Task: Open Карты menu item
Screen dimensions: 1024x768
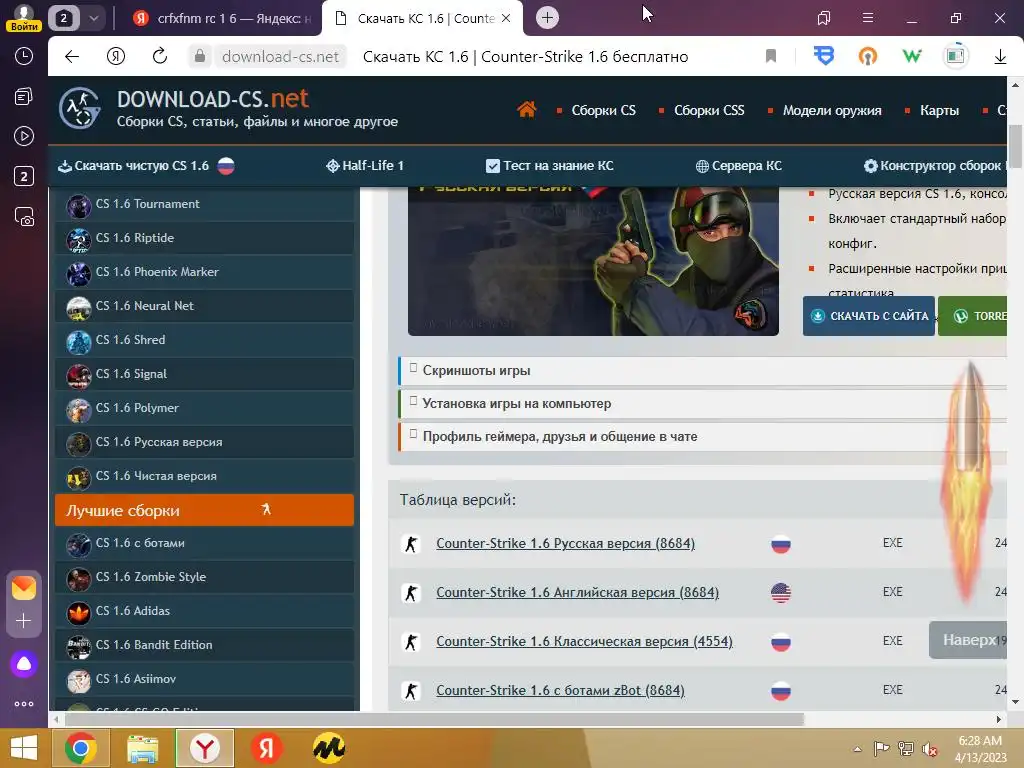Action: [939, 110]
